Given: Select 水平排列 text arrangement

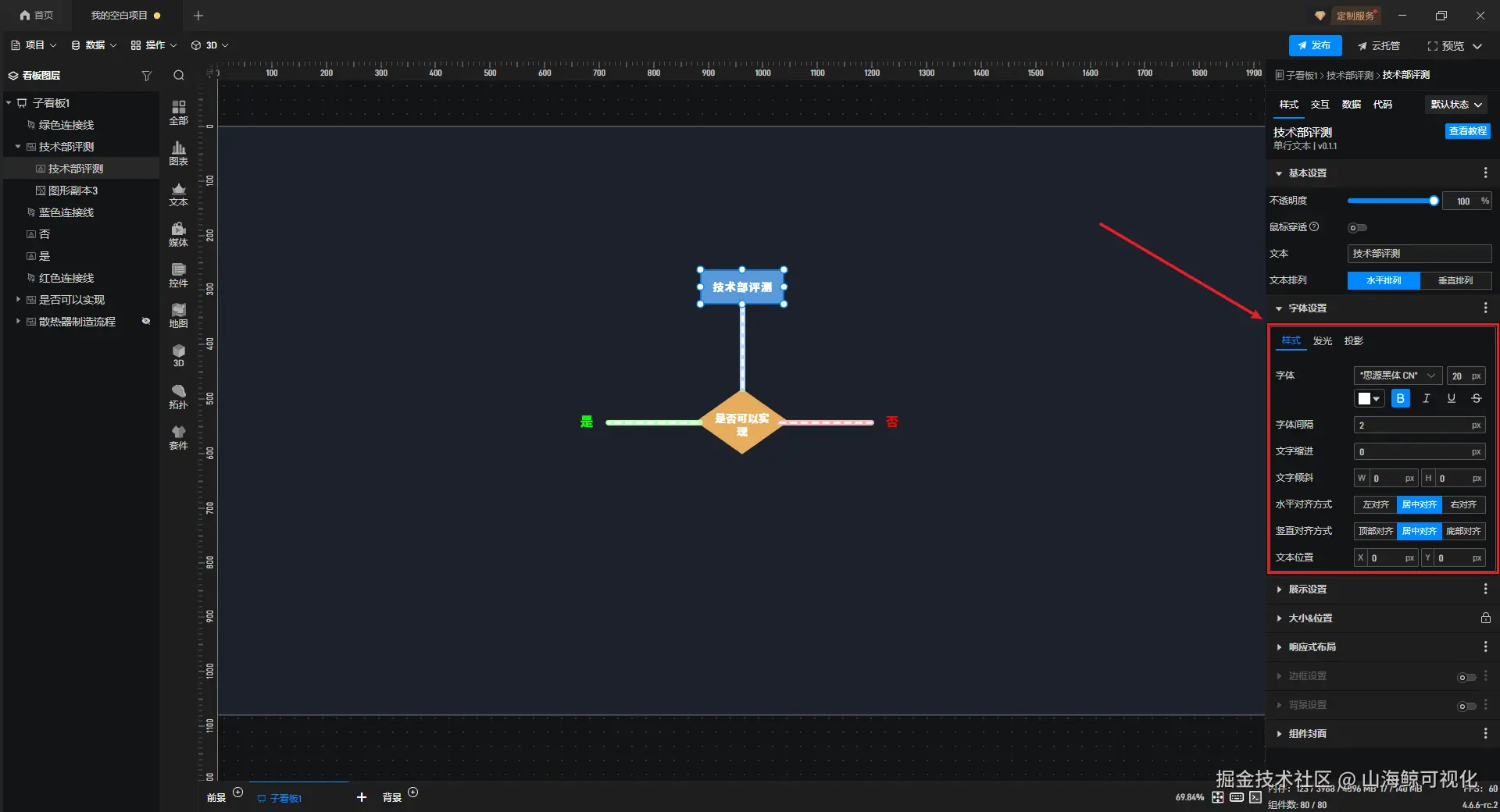Looking at the screenshot, I should coord(1384,280).
